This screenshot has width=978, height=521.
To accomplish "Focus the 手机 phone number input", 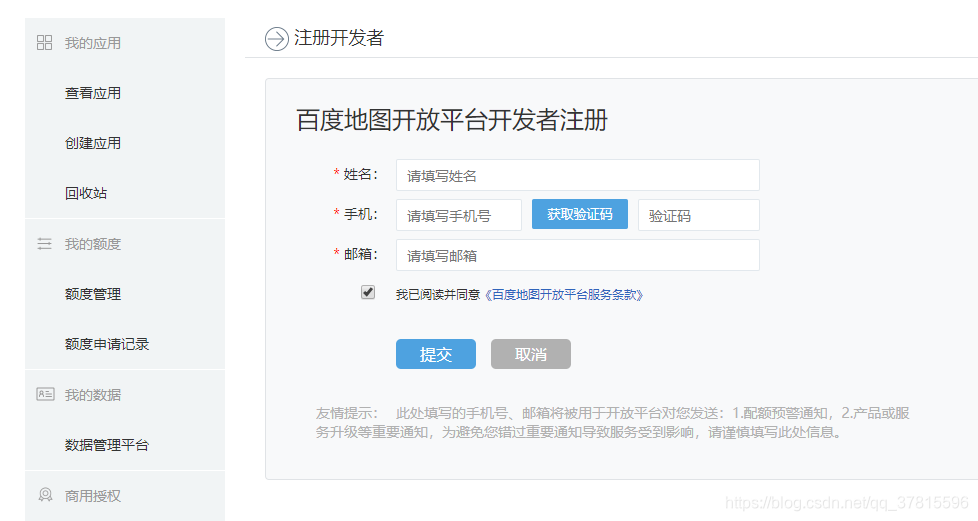I will (458, 215).
